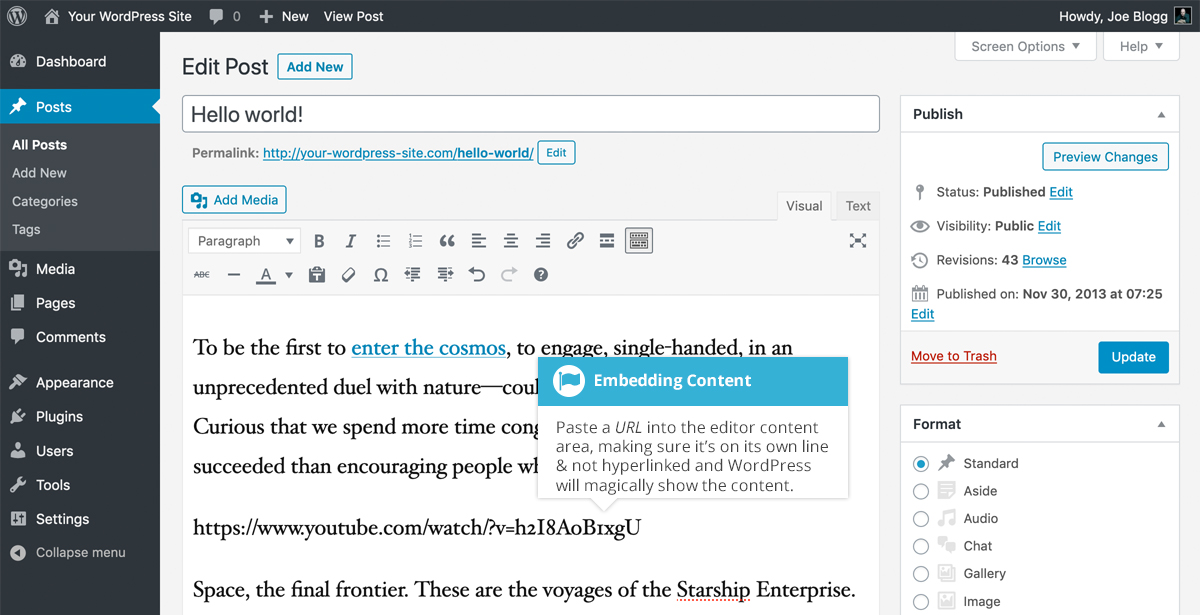
Task: Open the special character Omega icon
Action: click(x=381, y=275)
